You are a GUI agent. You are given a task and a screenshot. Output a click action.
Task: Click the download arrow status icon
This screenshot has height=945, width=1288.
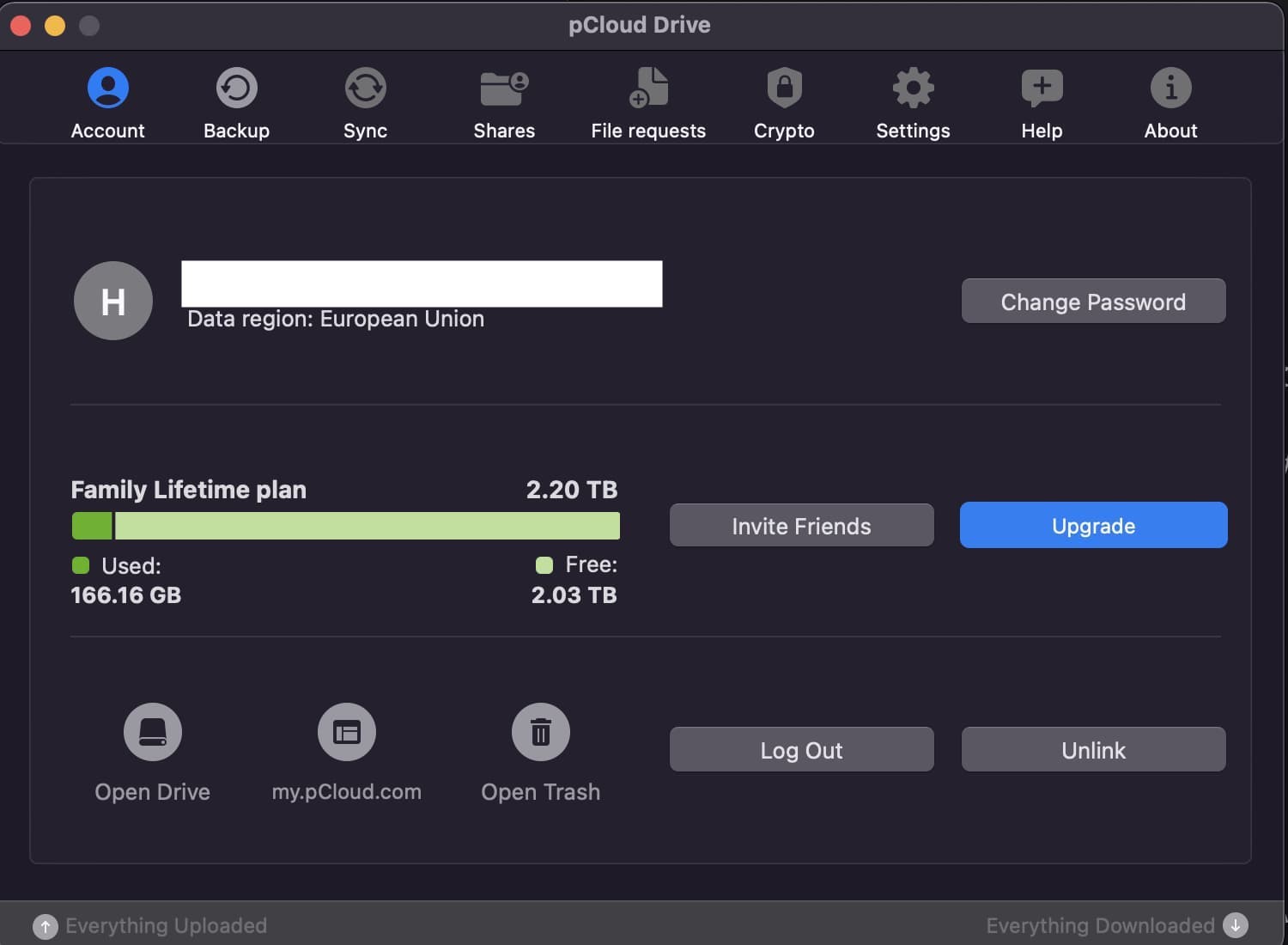(x=1236, y=925)
